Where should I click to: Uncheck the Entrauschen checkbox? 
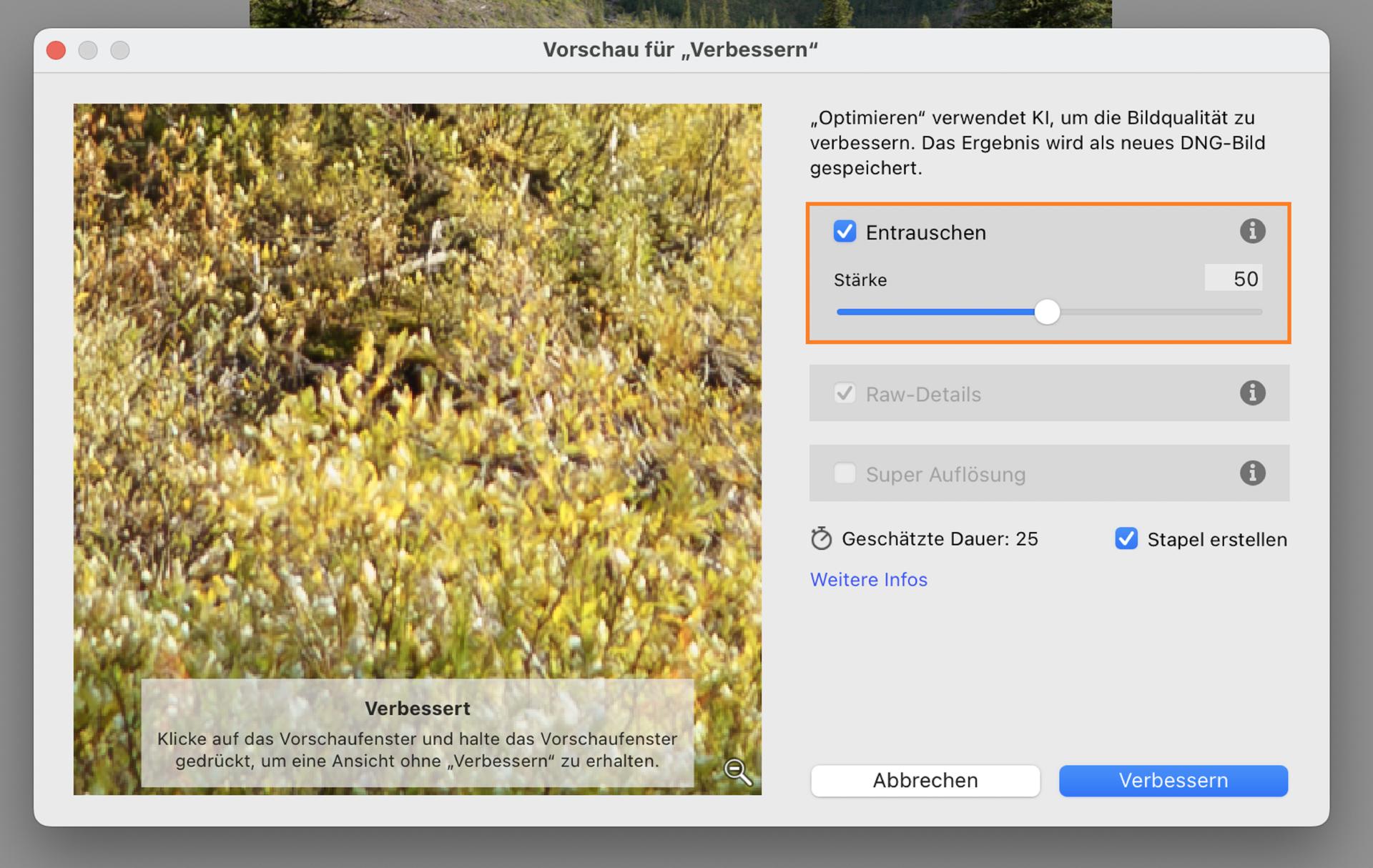pos(845,232)
